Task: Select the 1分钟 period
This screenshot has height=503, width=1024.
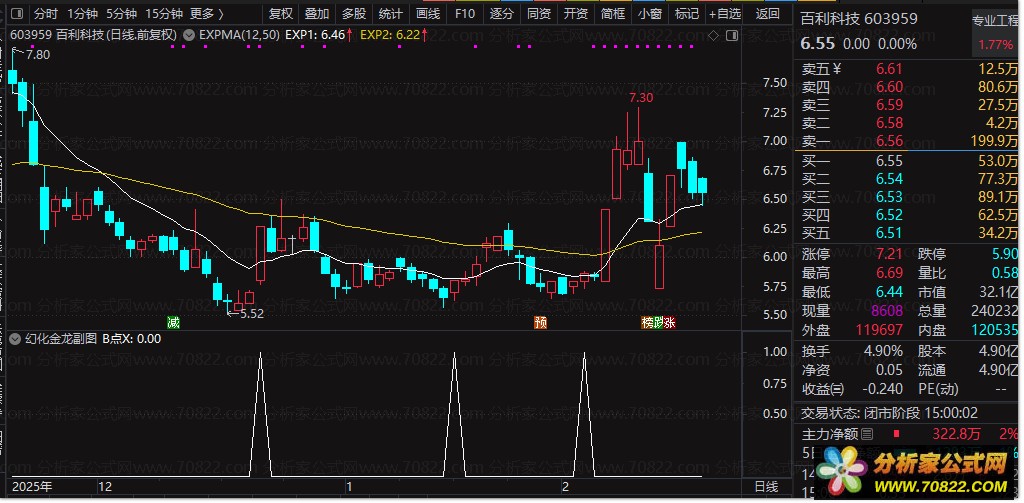Action: pos(82,14)
